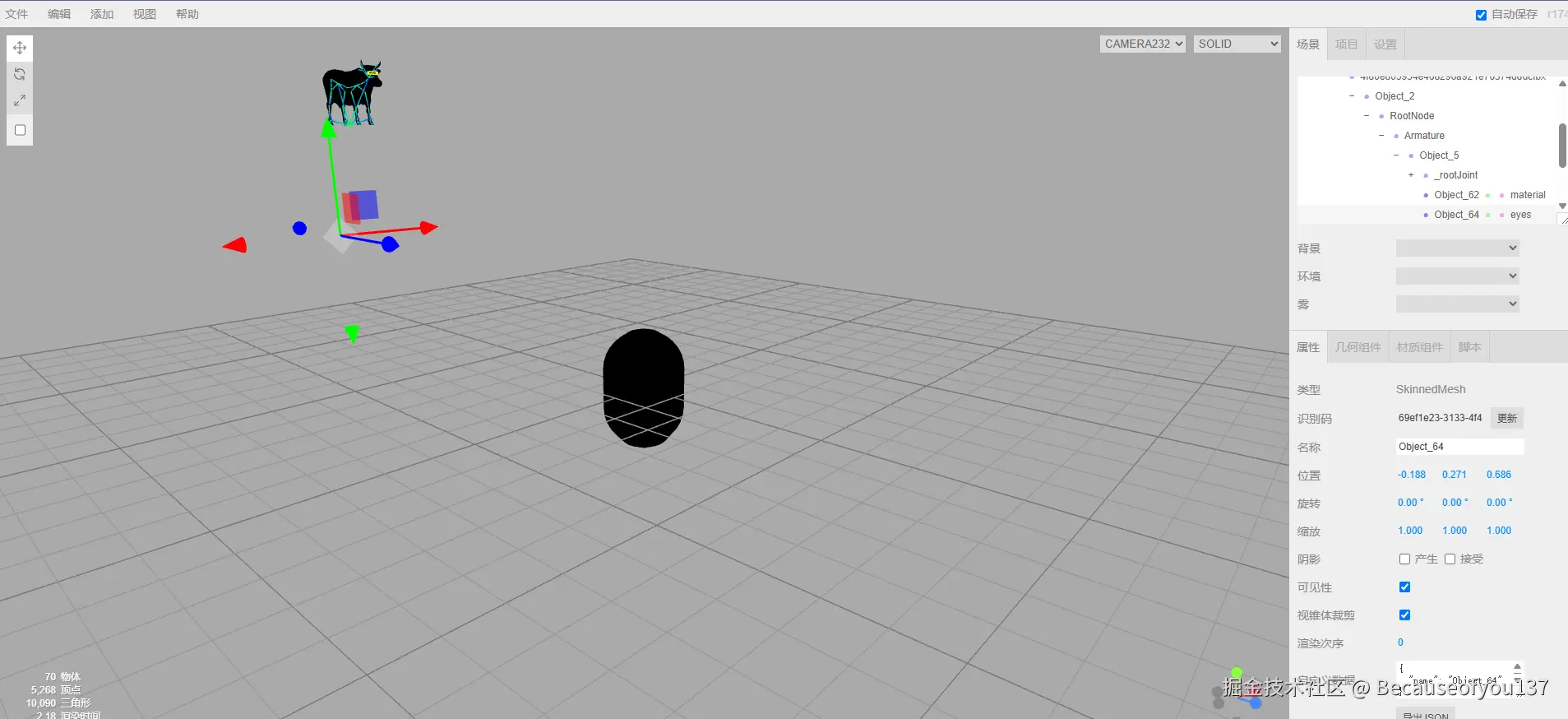Switch to the 脚本 script tab
Image resolution: width=1568 pixels, height=719 pixels.
[x=1470, y=347]
